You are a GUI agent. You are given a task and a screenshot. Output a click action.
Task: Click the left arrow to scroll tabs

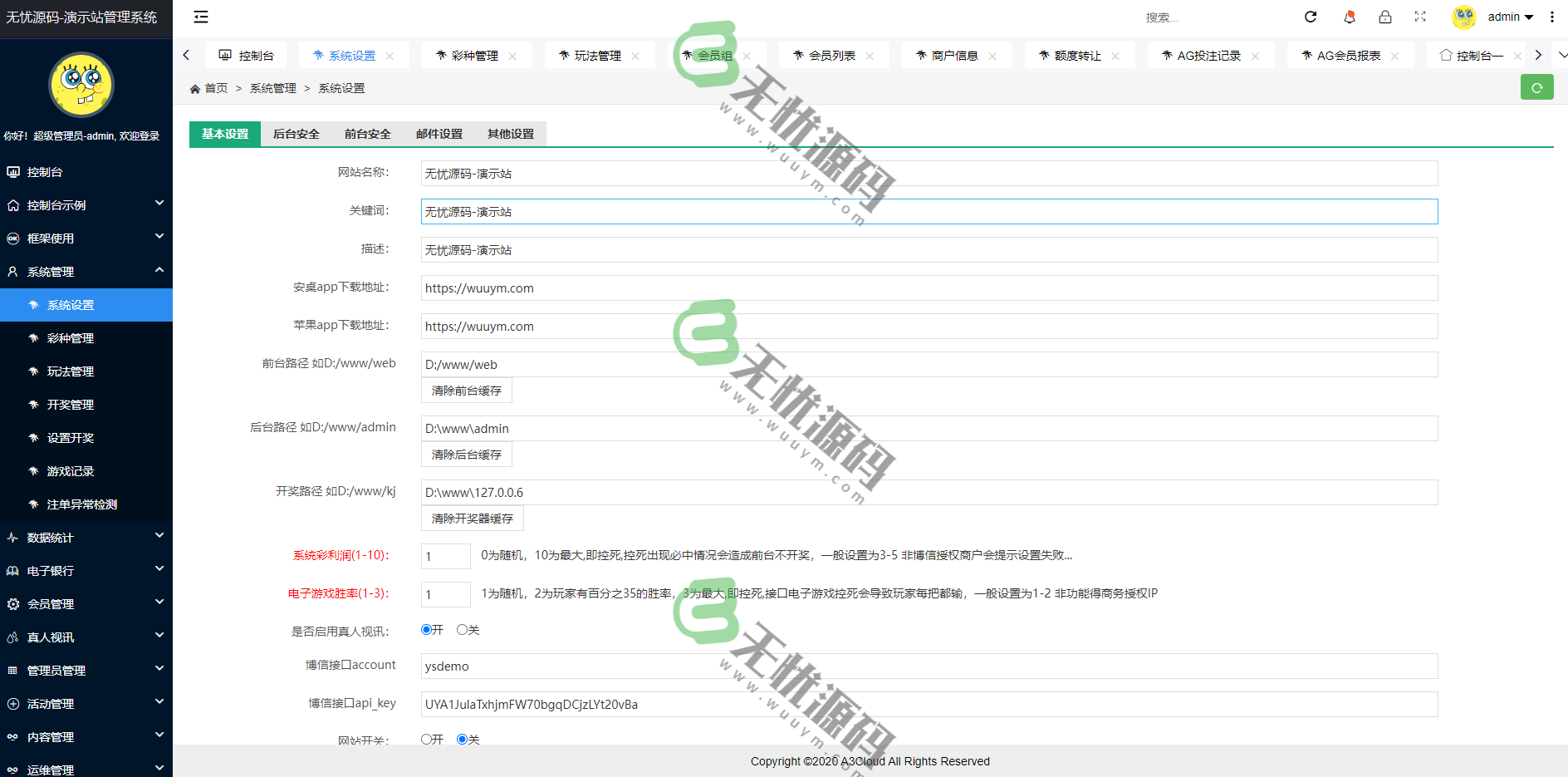(x=186, y=55)
